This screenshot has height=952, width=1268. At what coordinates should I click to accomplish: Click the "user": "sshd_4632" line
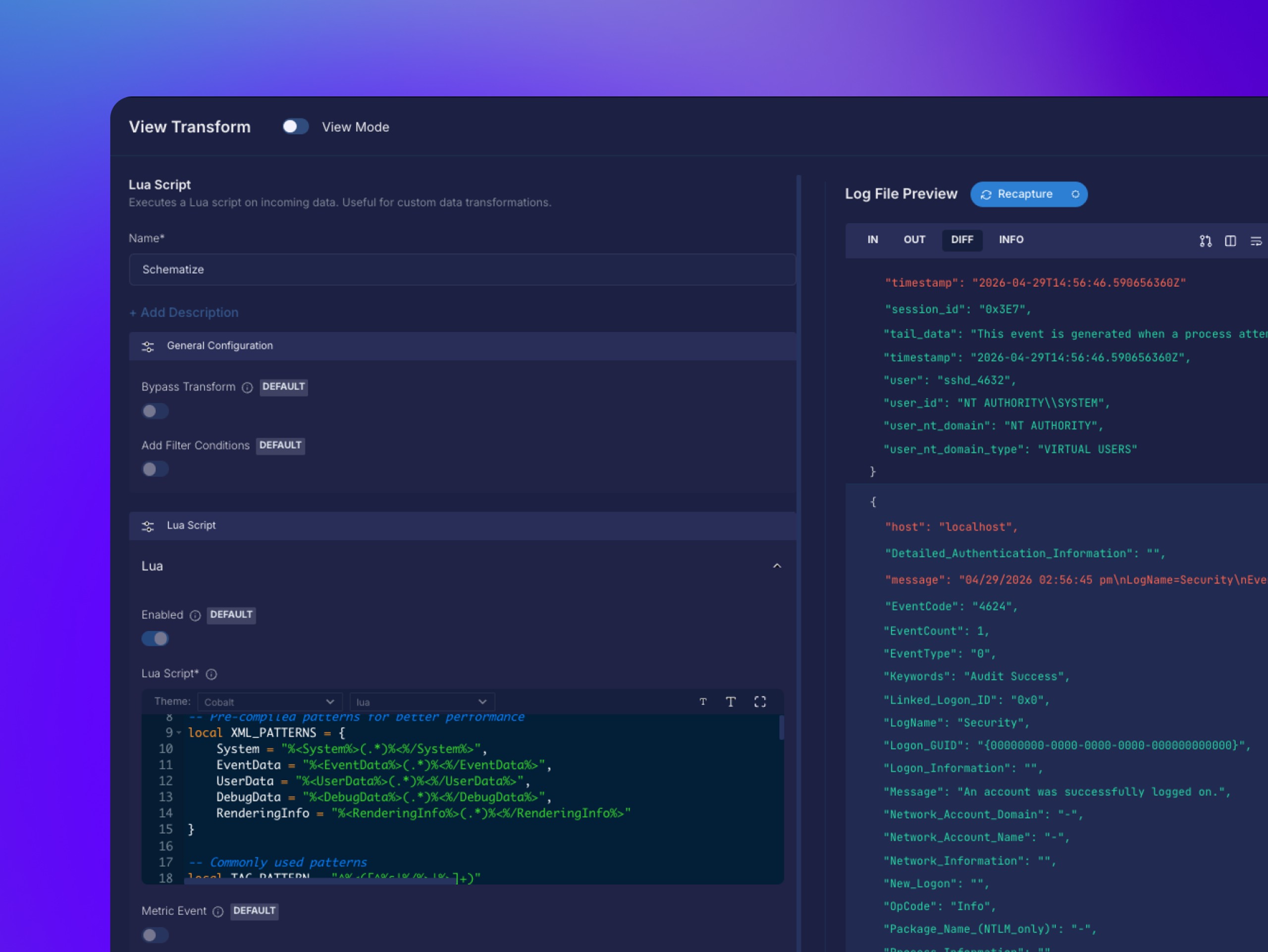click(950, 380)
